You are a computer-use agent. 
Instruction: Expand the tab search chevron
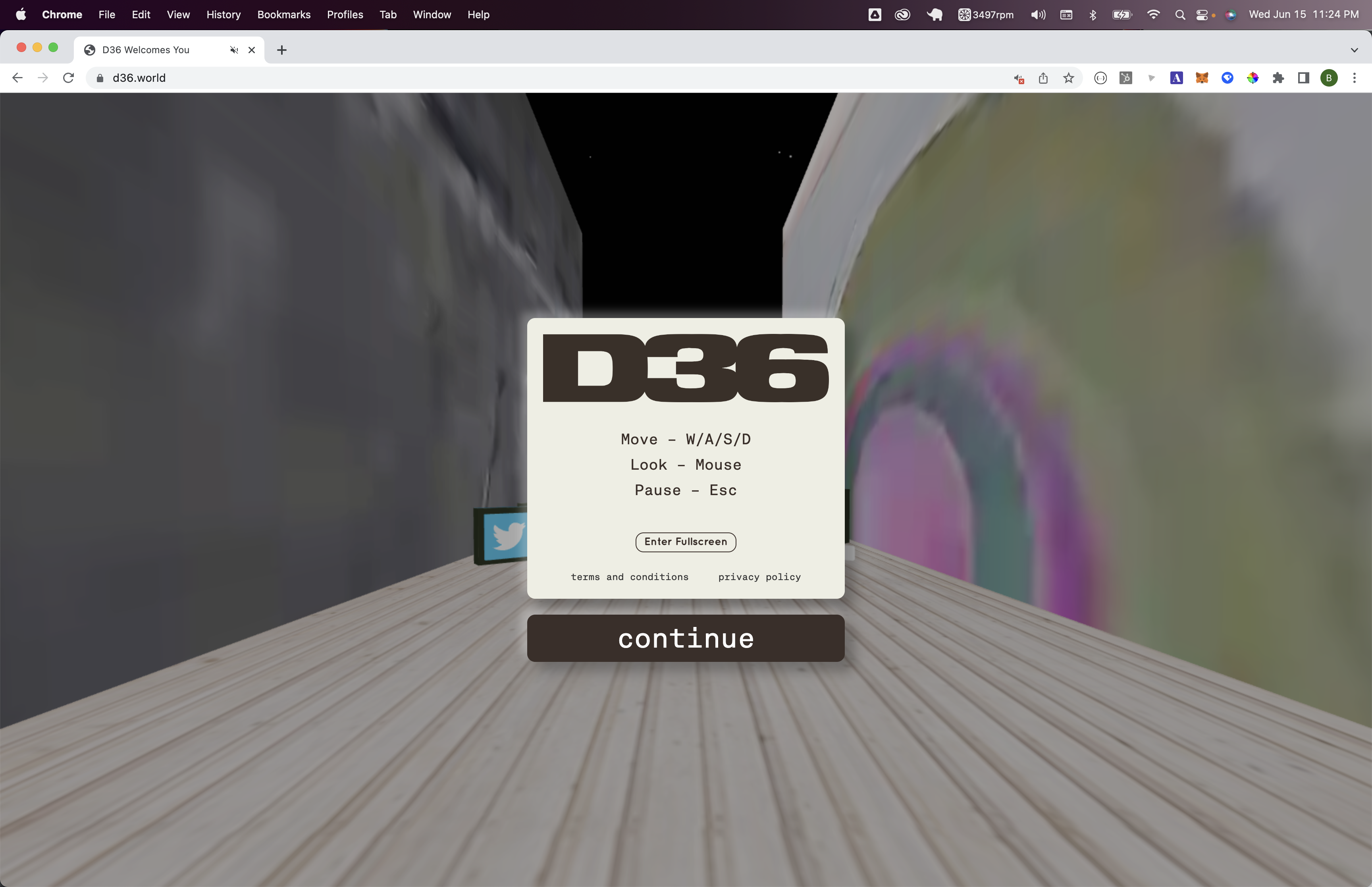[x=1354, y=50]
